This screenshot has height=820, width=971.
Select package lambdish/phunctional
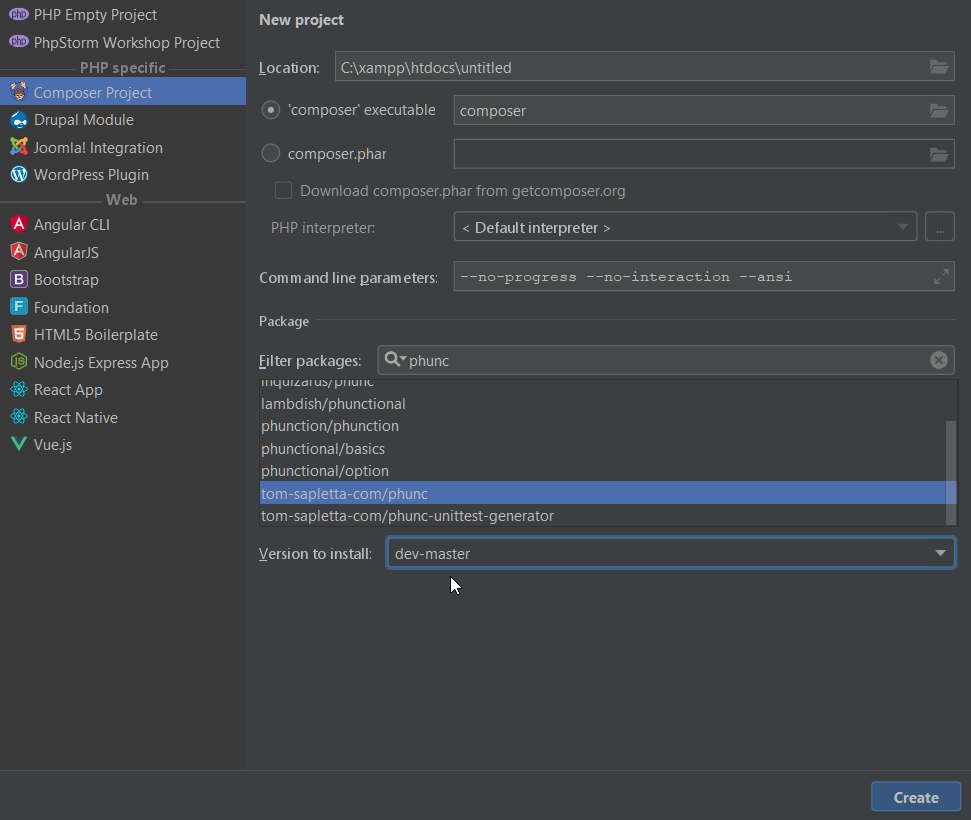(603, 403)
